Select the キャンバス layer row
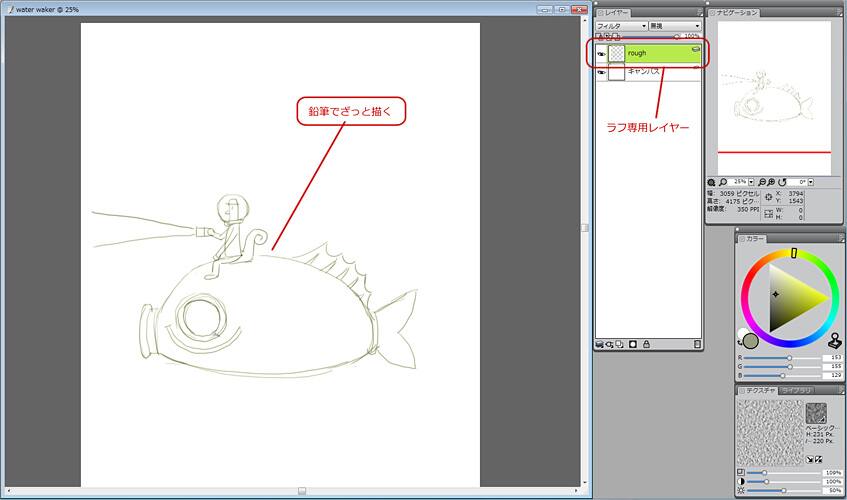This screenshot has width=847, height=500. 660,73
